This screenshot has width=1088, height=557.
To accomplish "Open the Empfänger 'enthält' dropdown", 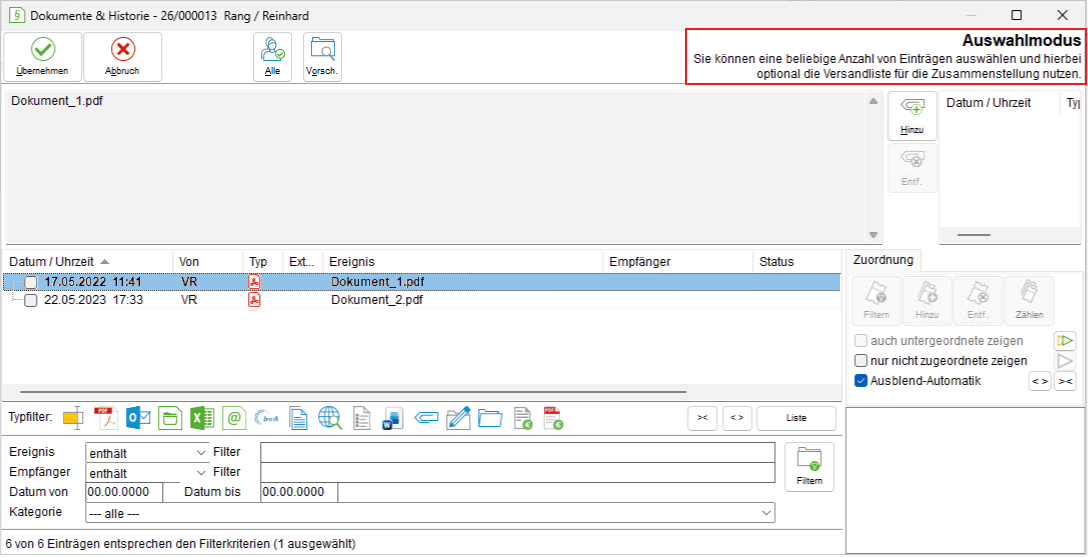I will pyautogui.click(x=147, y=472).
